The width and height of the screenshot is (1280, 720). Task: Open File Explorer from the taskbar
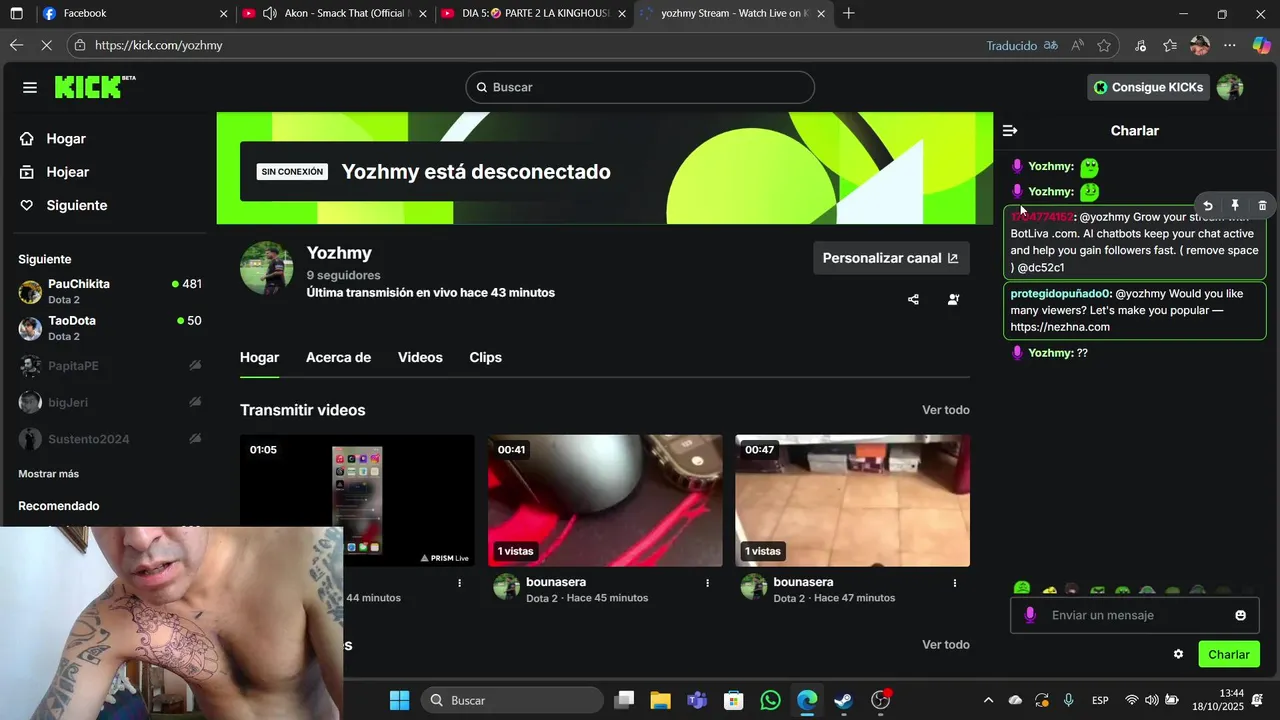coord(660,700)
